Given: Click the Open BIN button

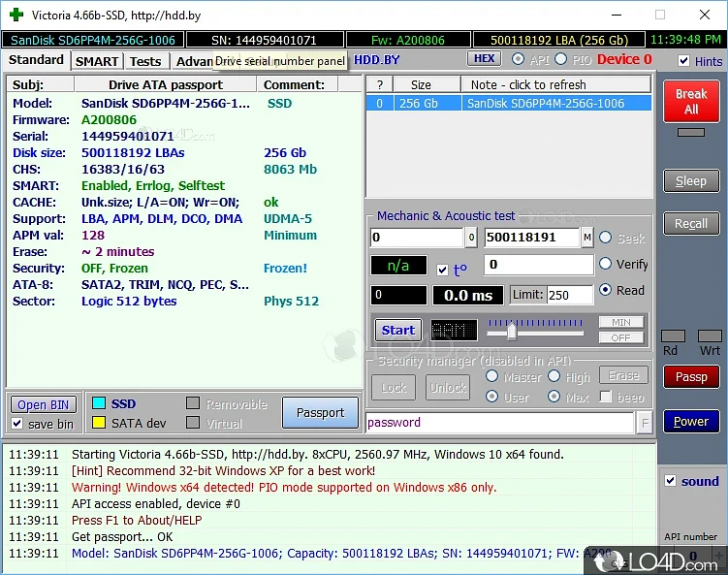Looking at the screenshot, I should click(x=43, y=405).
